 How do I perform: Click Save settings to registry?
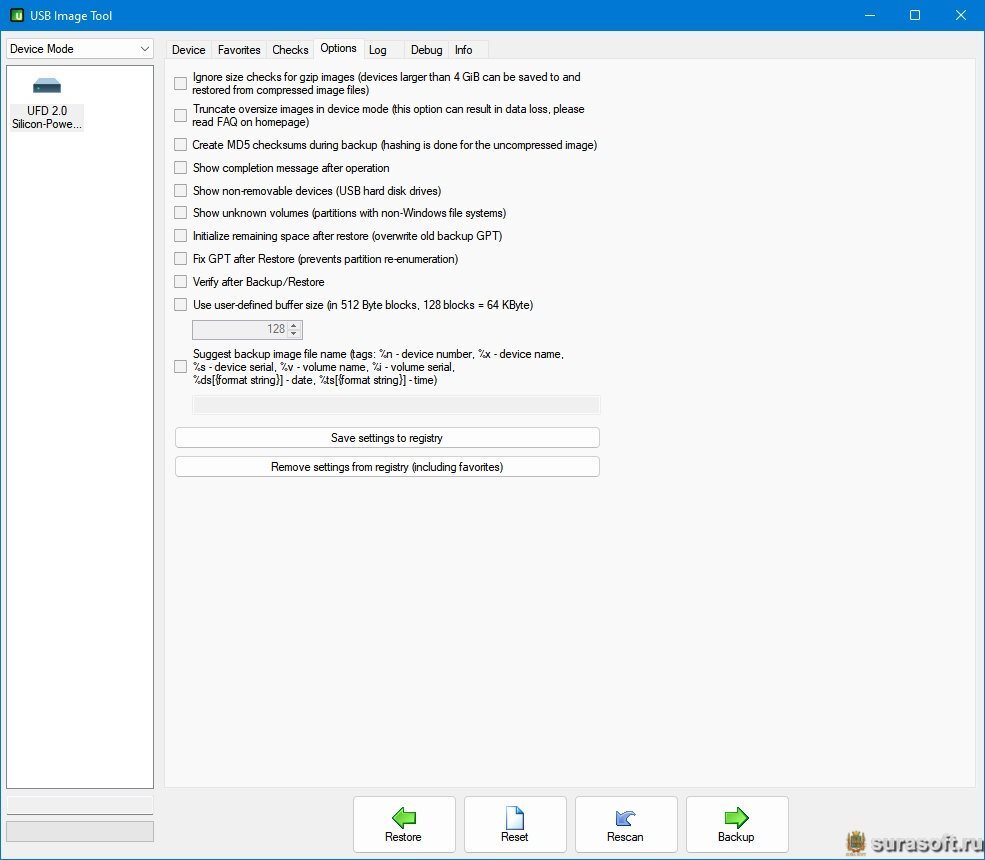(x=387, y=438)
